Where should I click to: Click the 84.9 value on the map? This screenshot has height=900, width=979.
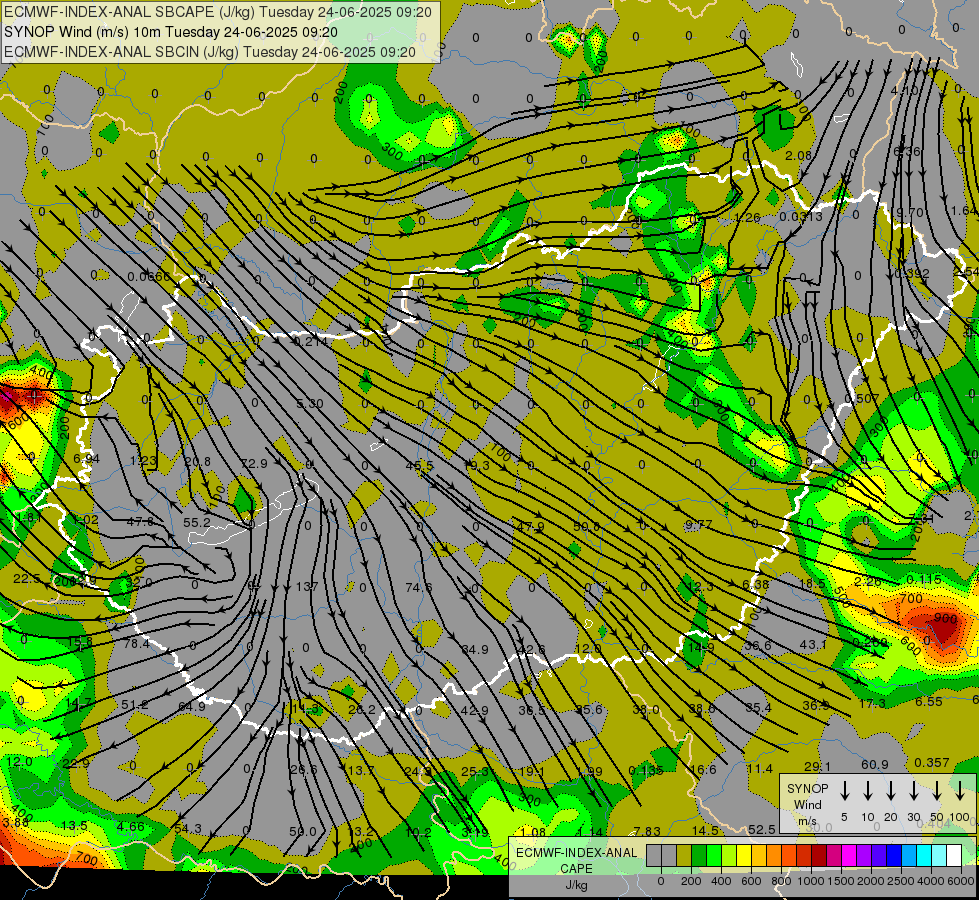coord(475,650)
